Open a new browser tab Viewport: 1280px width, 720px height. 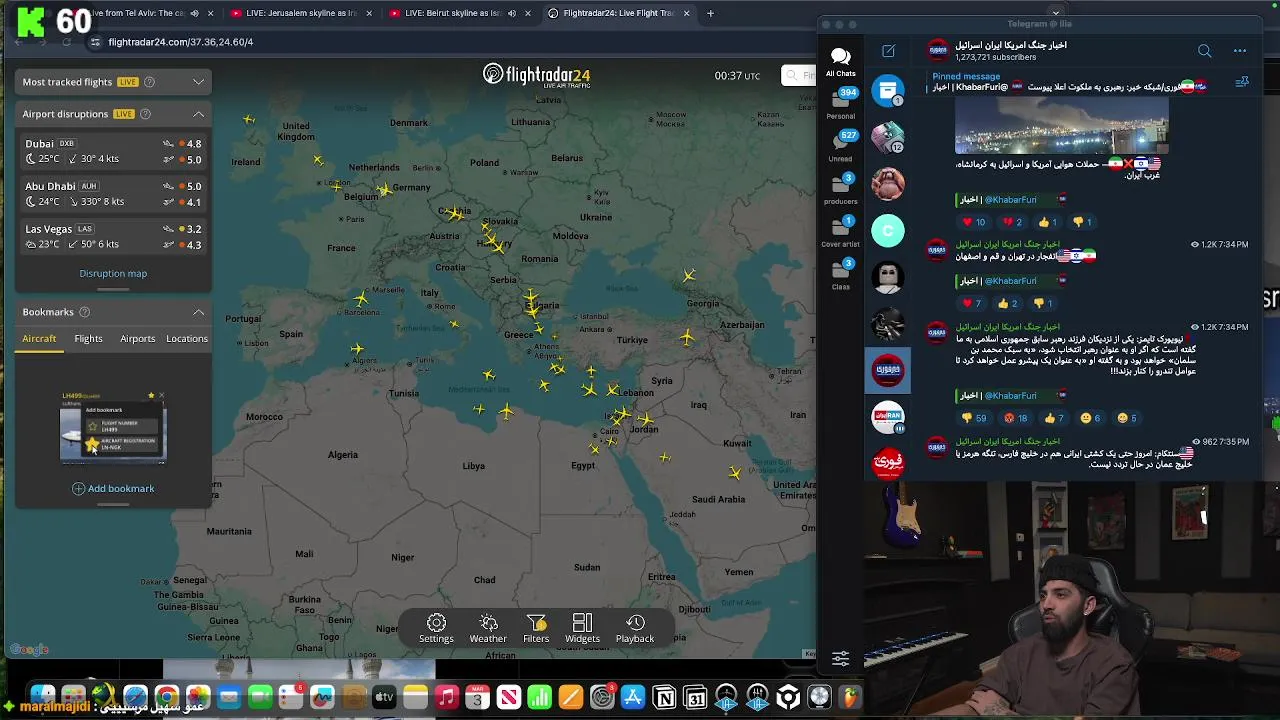click(x=711, y=13)
